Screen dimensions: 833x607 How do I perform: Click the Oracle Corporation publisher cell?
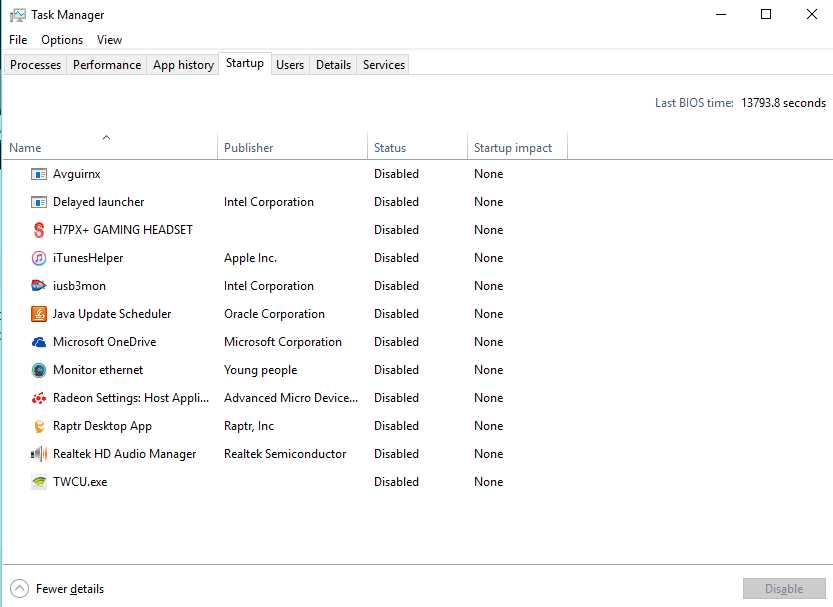click(x=274, y=314)
